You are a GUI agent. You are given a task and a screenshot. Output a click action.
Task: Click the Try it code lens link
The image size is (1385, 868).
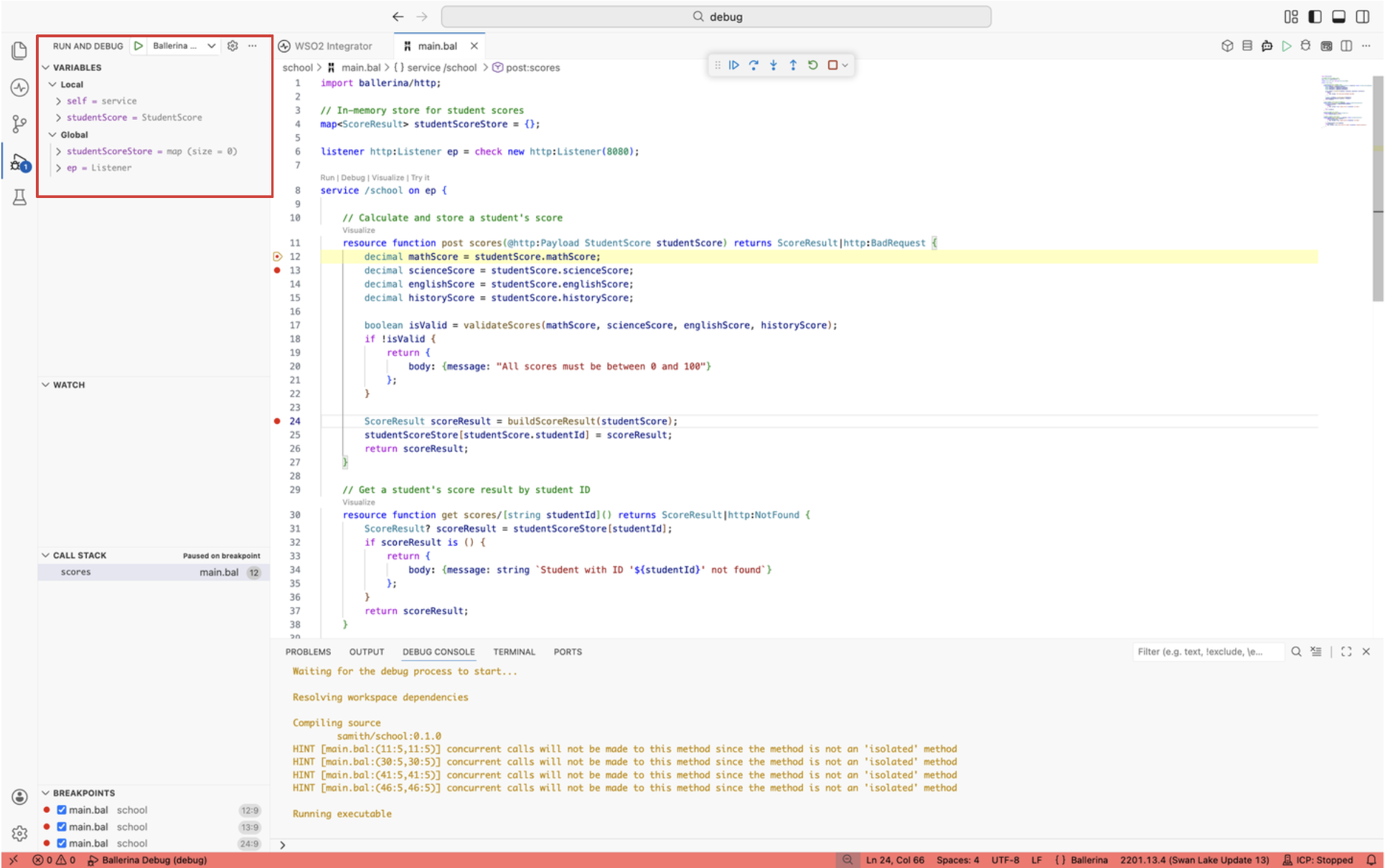420,178
